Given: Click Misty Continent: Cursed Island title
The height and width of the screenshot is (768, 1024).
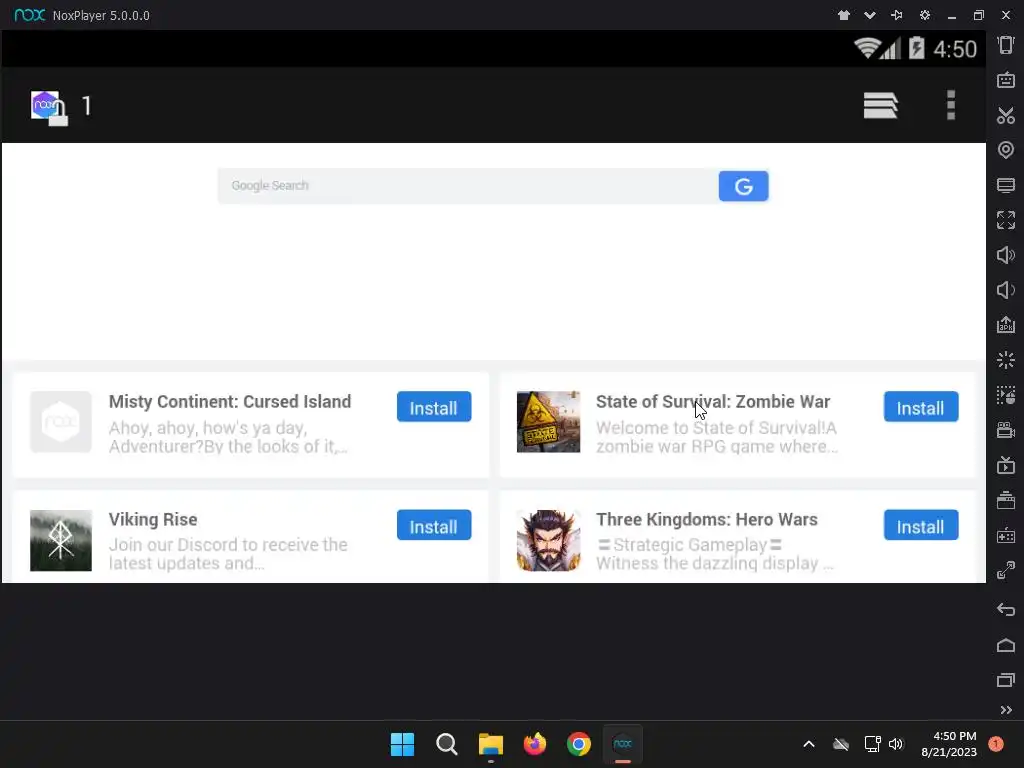Looking at the screenshot, I should (230, 402).
